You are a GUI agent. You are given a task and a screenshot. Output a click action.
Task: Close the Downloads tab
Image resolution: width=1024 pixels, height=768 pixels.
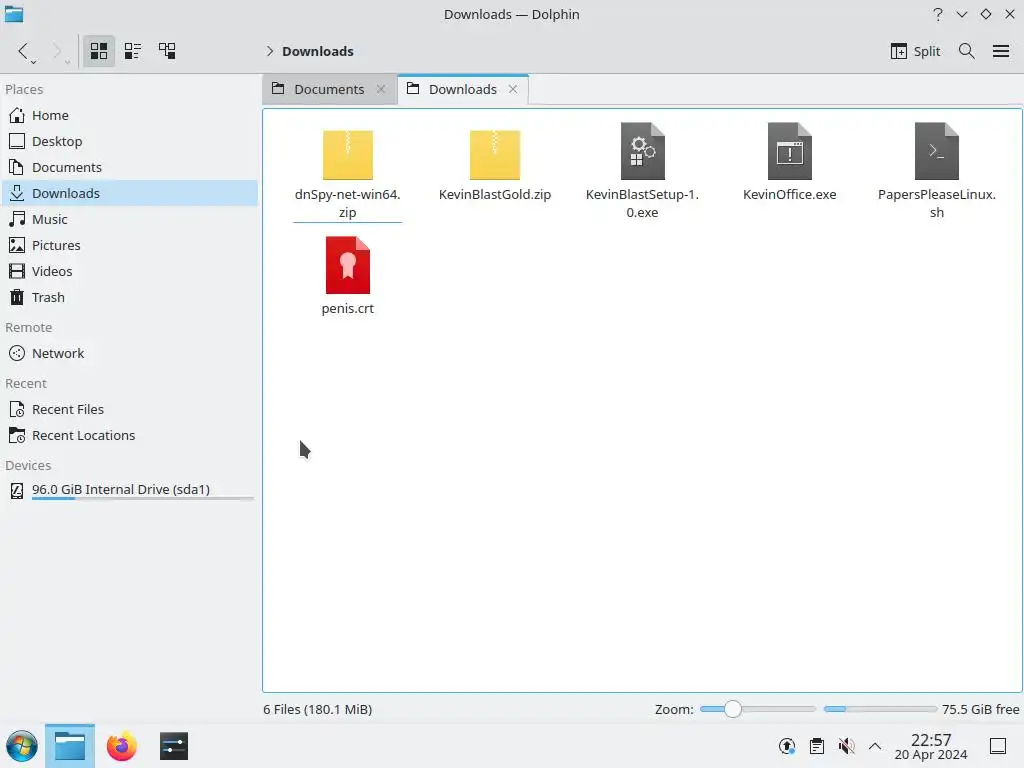click(x=513, y=89)
